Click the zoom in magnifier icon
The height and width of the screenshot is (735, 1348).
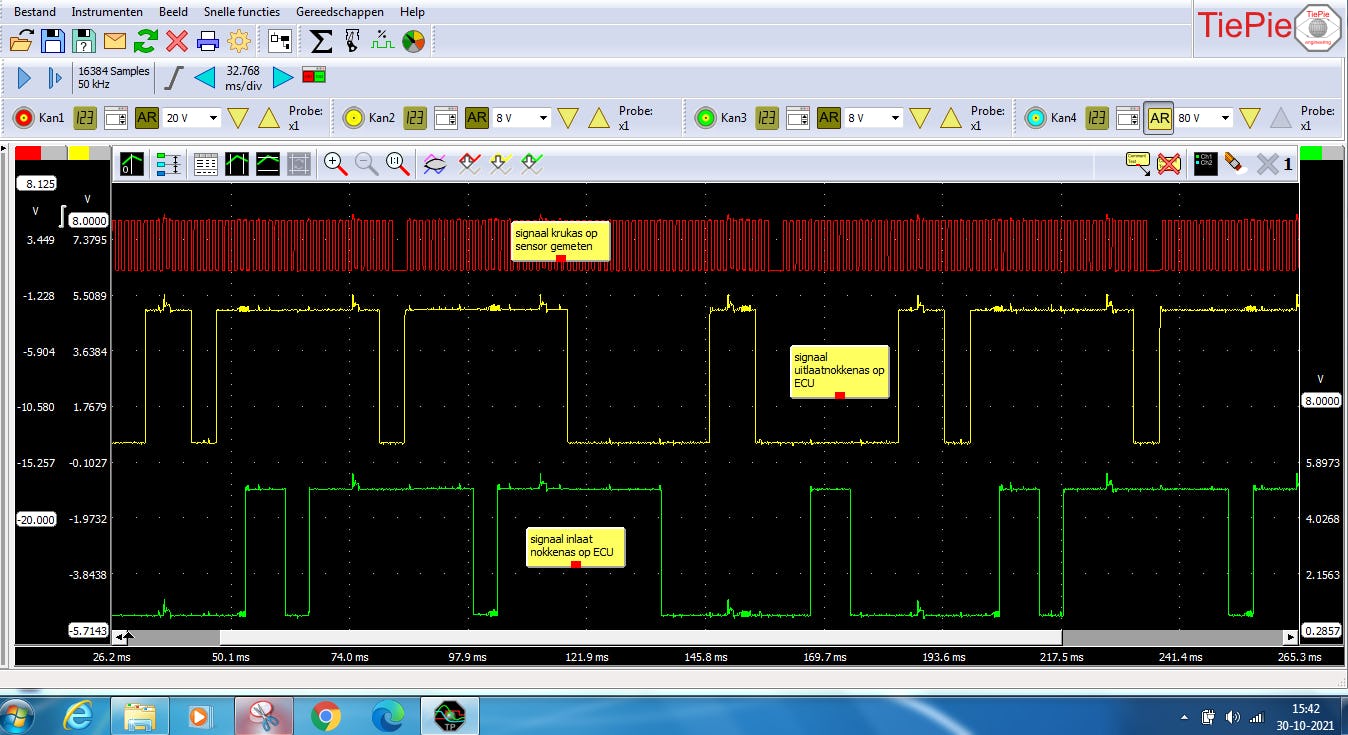[335, 164]
